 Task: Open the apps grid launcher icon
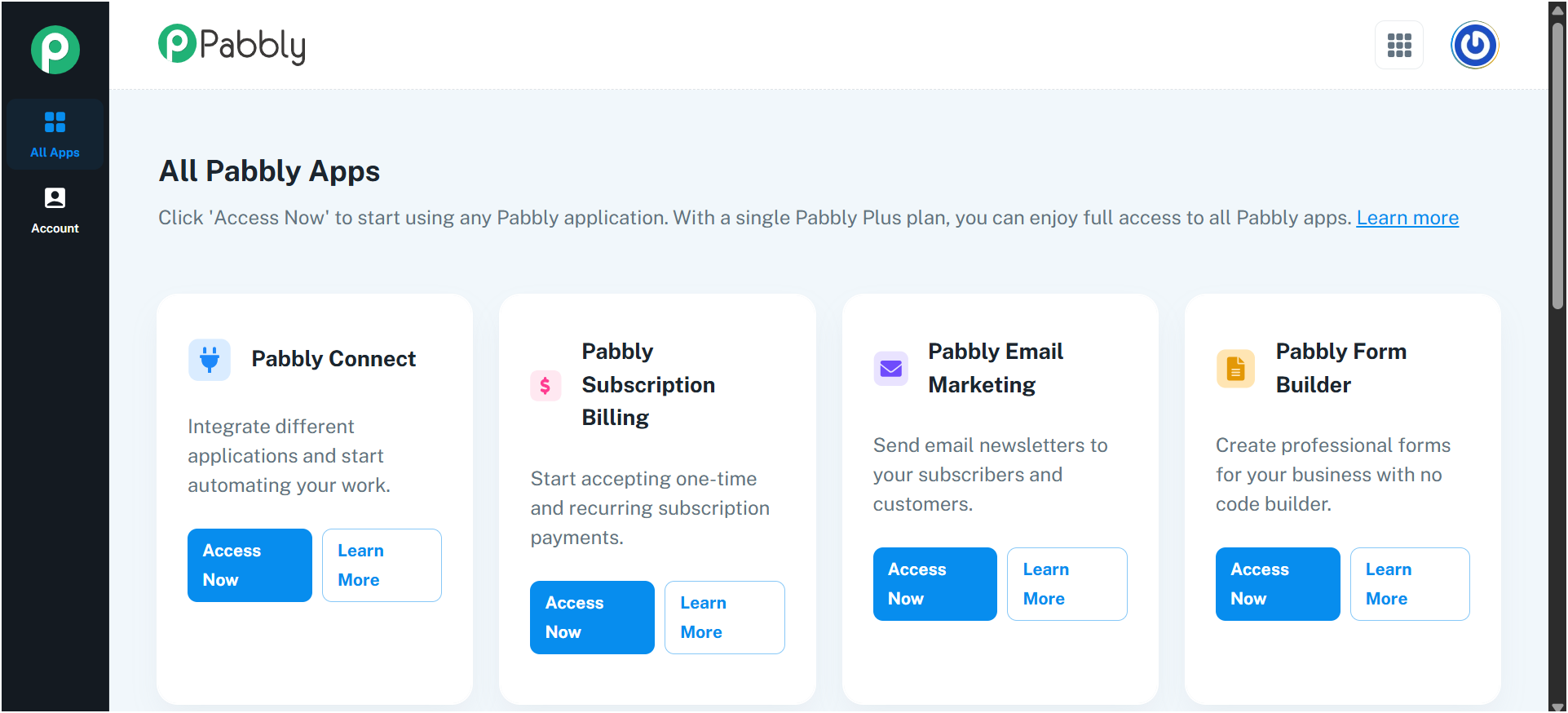pyautogui.click(x=1399, y=46)
